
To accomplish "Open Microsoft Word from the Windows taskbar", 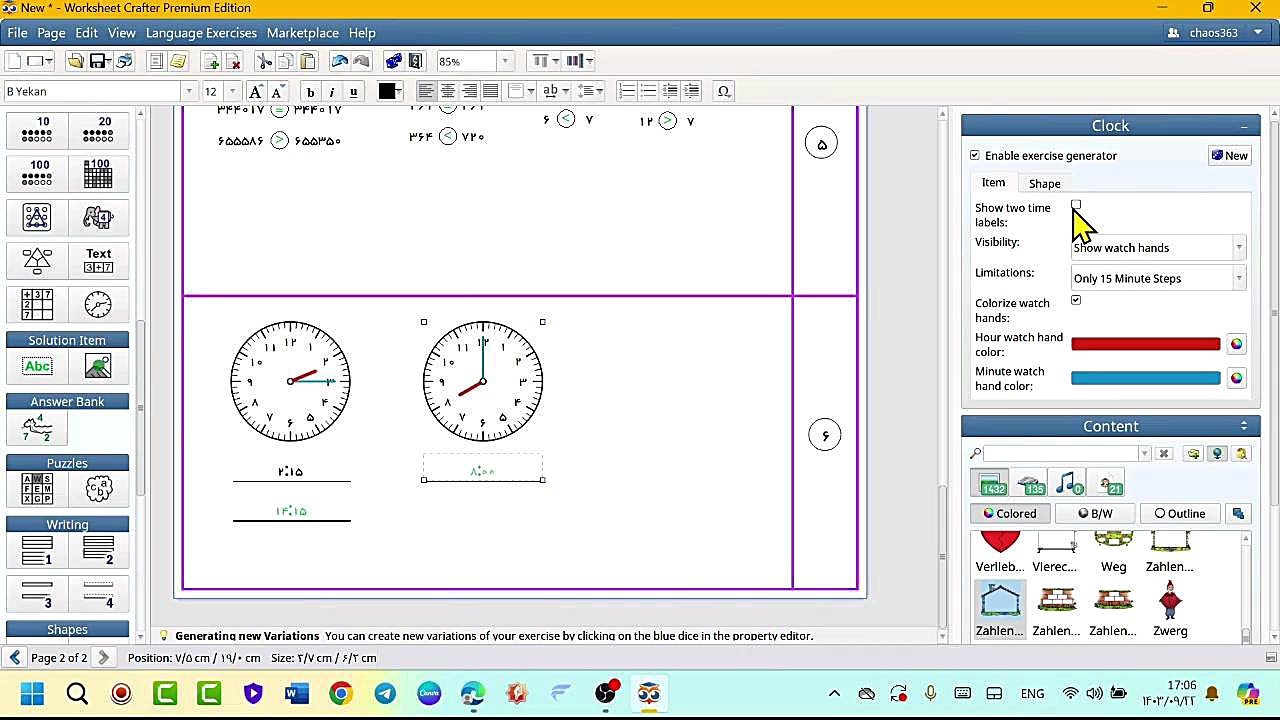I will coord(297,693).
